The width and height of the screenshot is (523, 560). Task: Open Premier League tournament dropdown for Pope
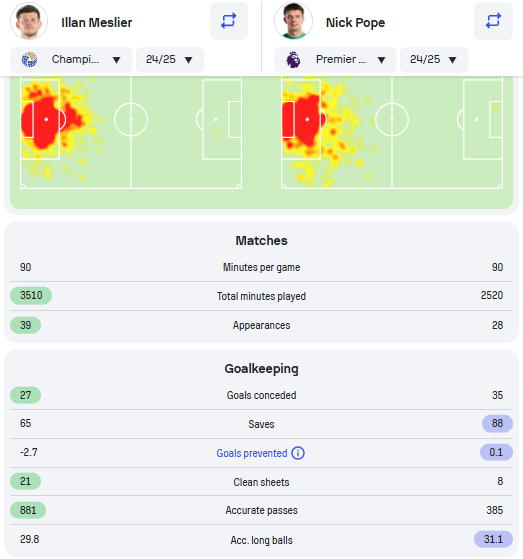point(335,60)
